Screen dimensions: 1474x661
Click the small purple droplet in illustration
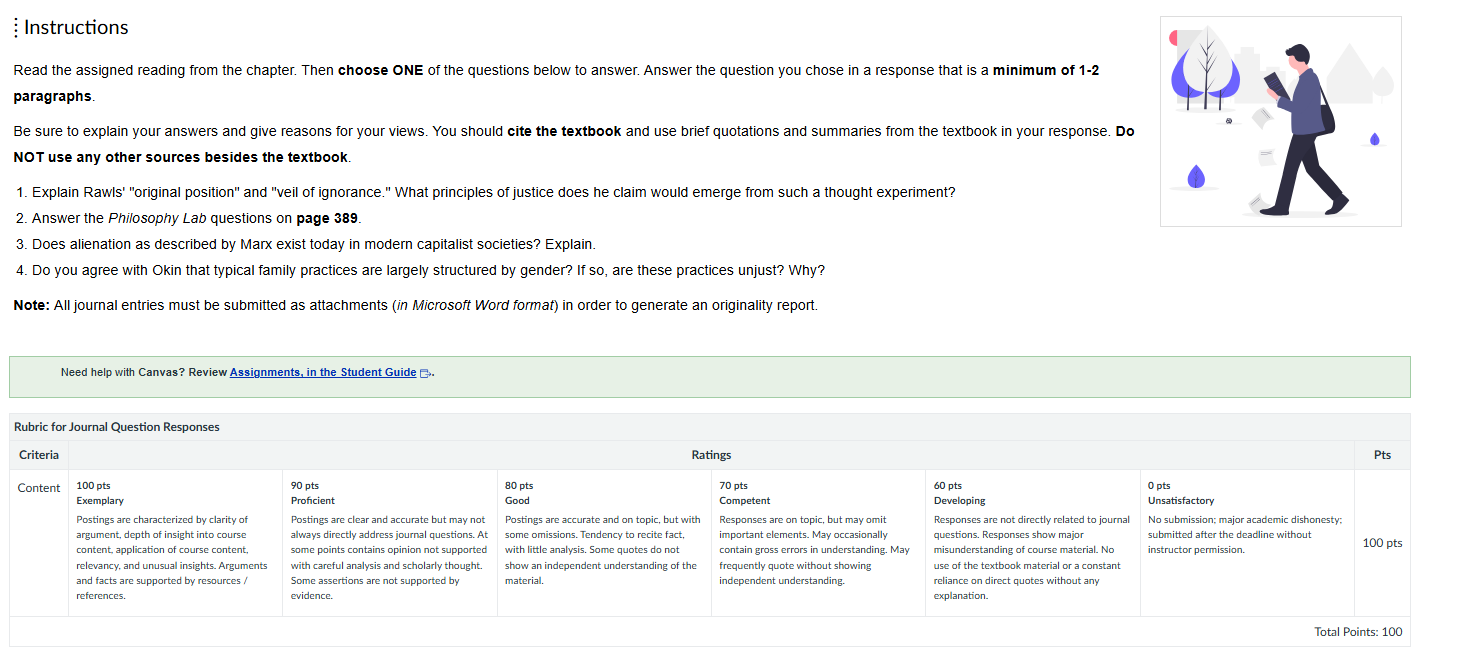click(1374, 138)
